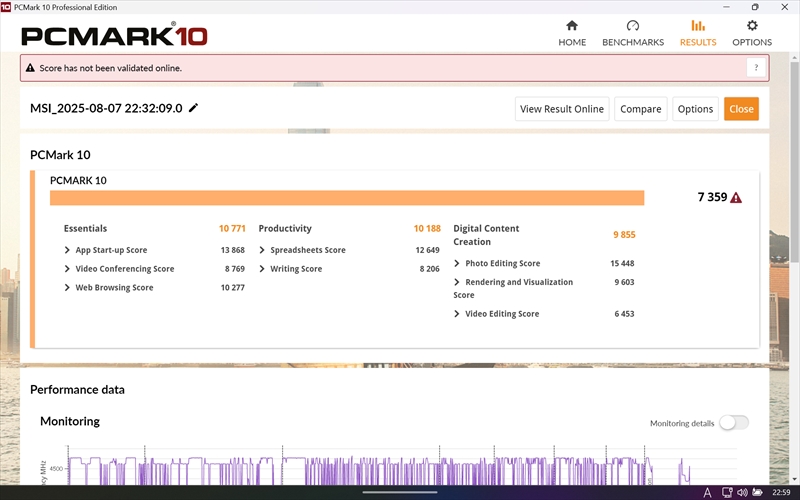Viewport: 800px width, 500px height.
Task: Open the OPTIONS gear icon
Action: (752, 26)
